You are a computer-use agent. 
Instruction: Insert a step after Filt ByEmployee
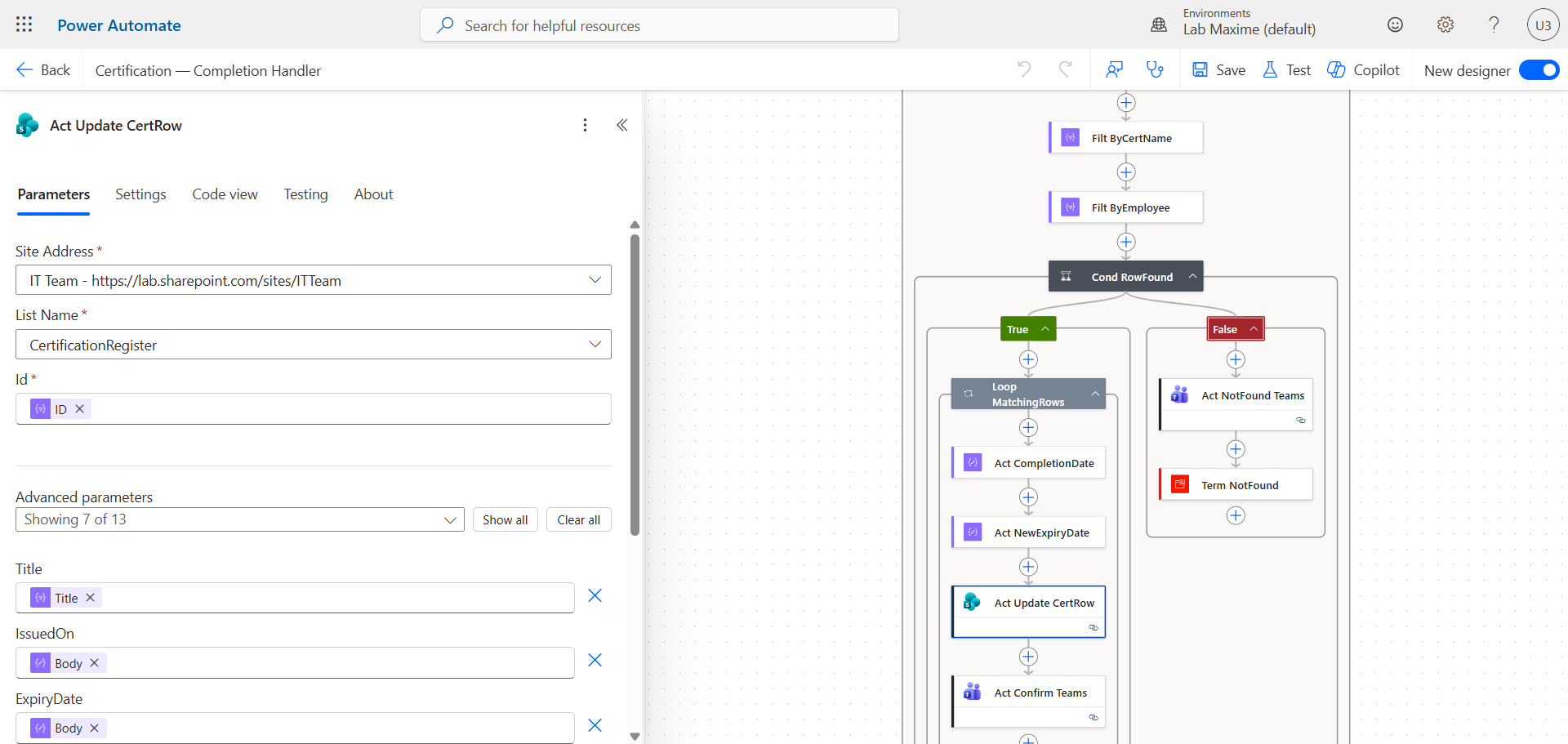pos(1126,242)
